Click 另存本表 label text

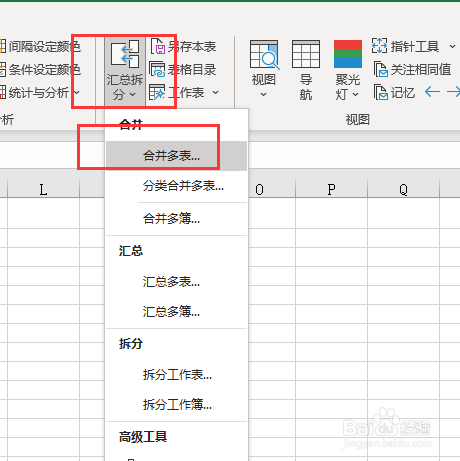[x=192, y=47]
